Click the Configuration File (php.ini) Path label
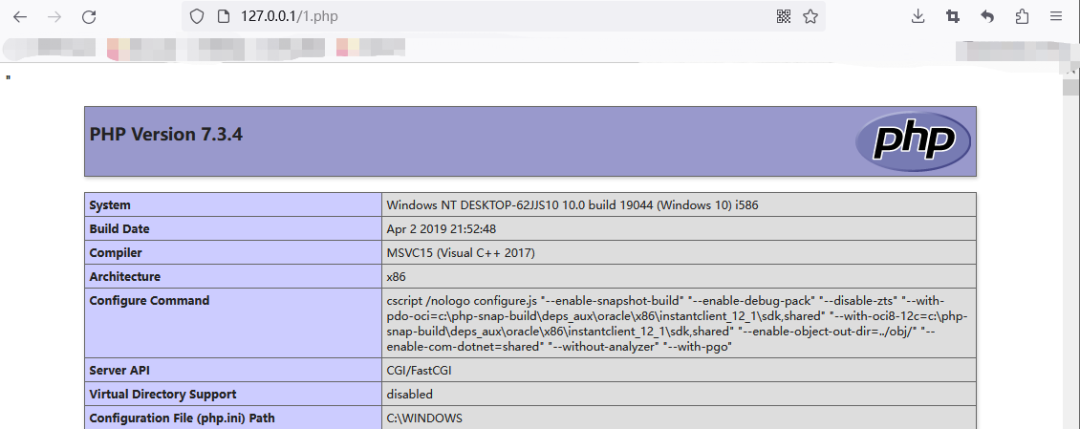 [182, 418]
